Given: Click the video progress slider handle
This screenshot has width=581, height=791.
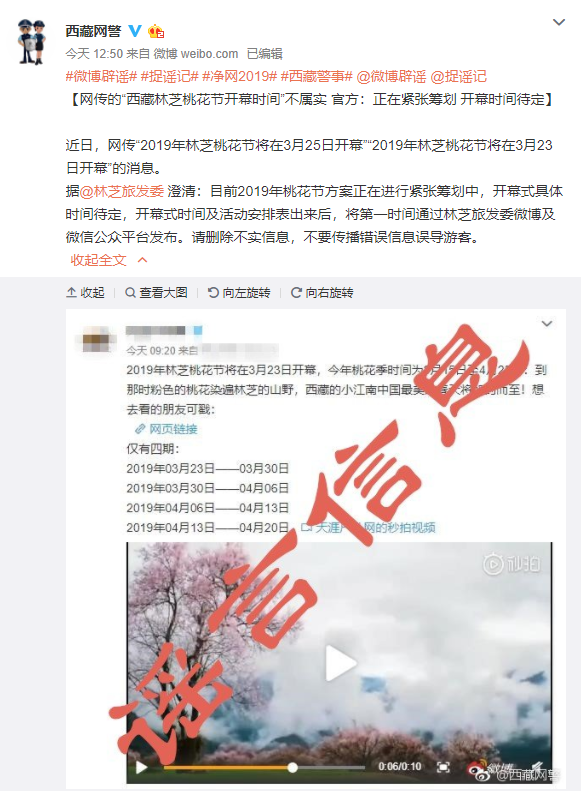Looking at the screenshot, I should (293, 767).
